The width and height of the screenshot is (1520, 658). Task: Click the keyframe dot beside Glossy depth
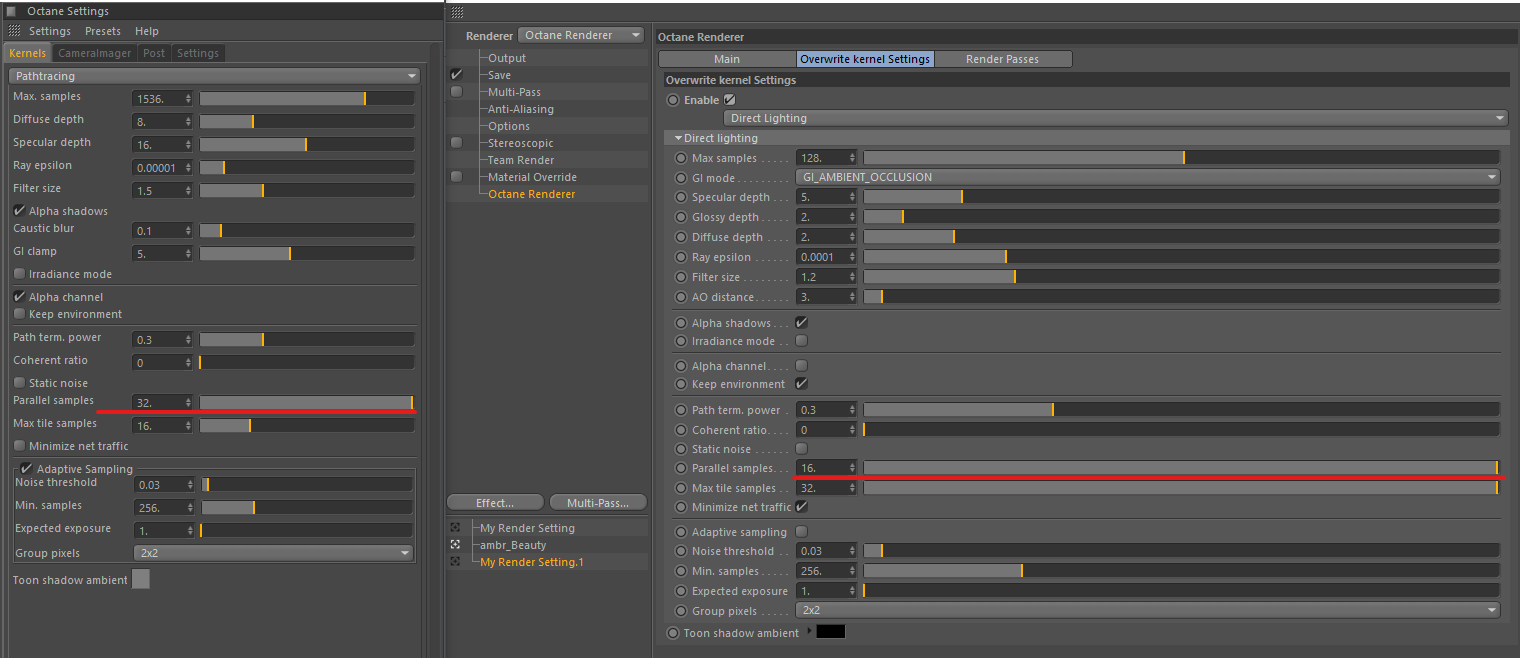(681, 217)
